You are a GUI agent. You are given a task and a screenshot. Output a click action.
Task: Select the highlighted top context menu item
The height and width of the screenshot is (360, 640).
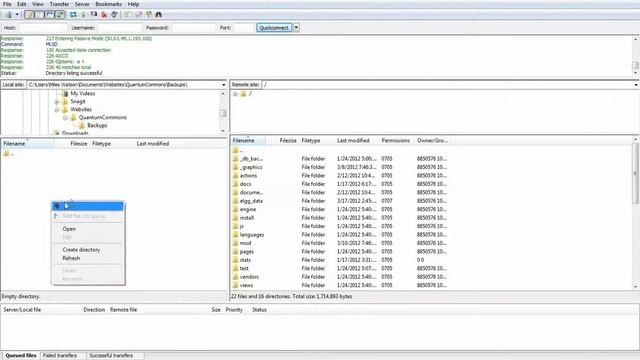coord(88,206)
